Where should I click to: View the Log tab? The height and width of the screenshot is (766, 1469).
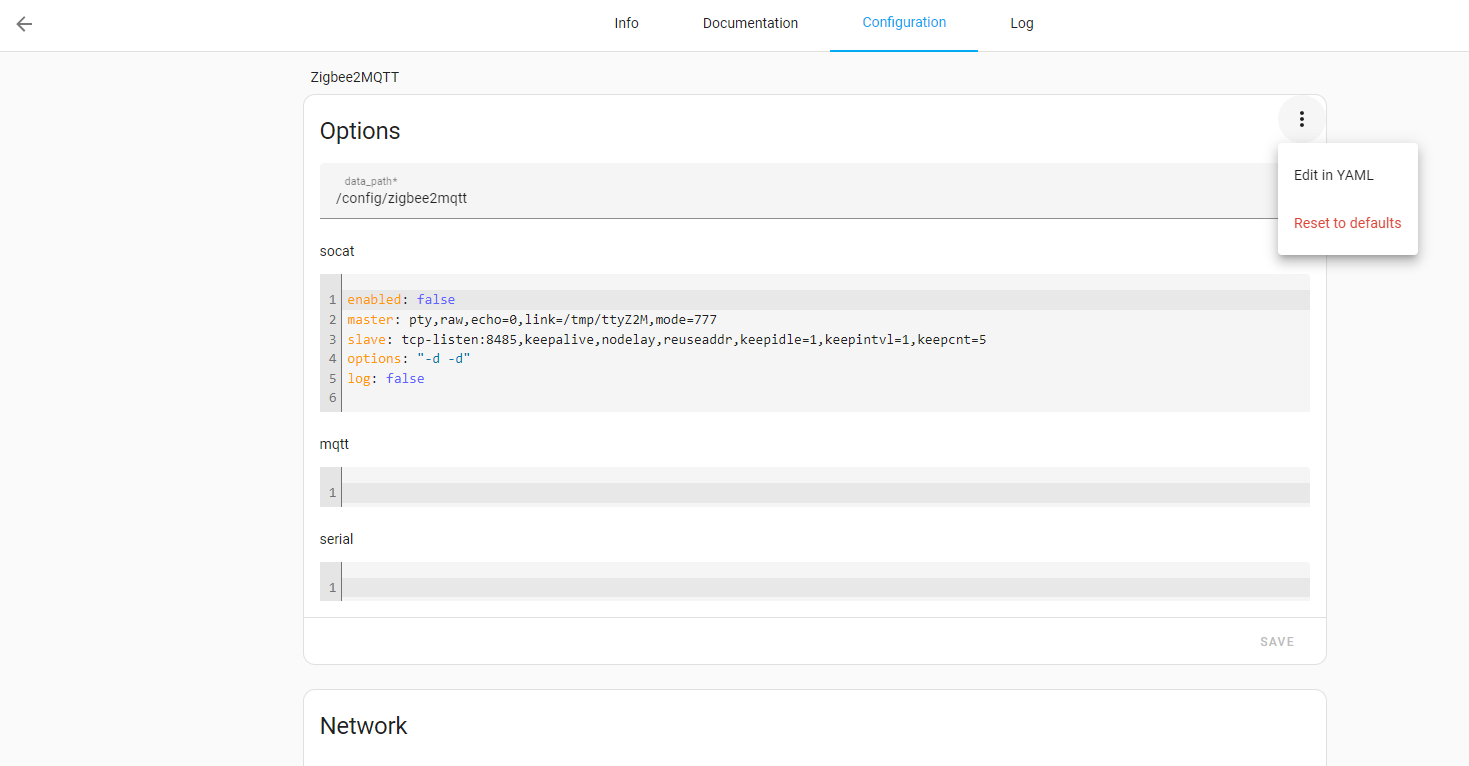click(x=1022, y=23)
